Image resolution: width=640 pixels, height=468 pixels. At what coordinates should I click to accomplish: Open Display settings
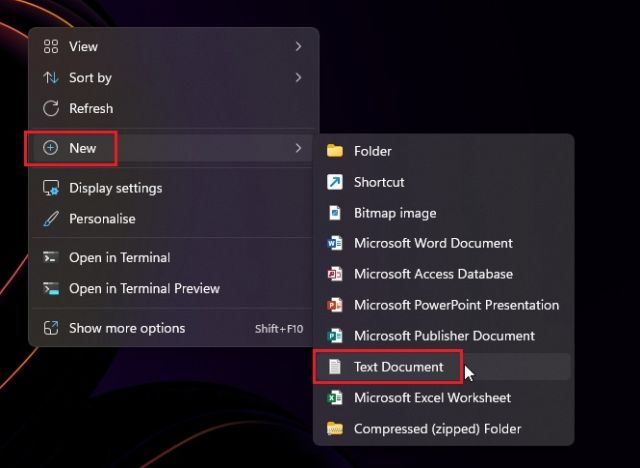115,188
